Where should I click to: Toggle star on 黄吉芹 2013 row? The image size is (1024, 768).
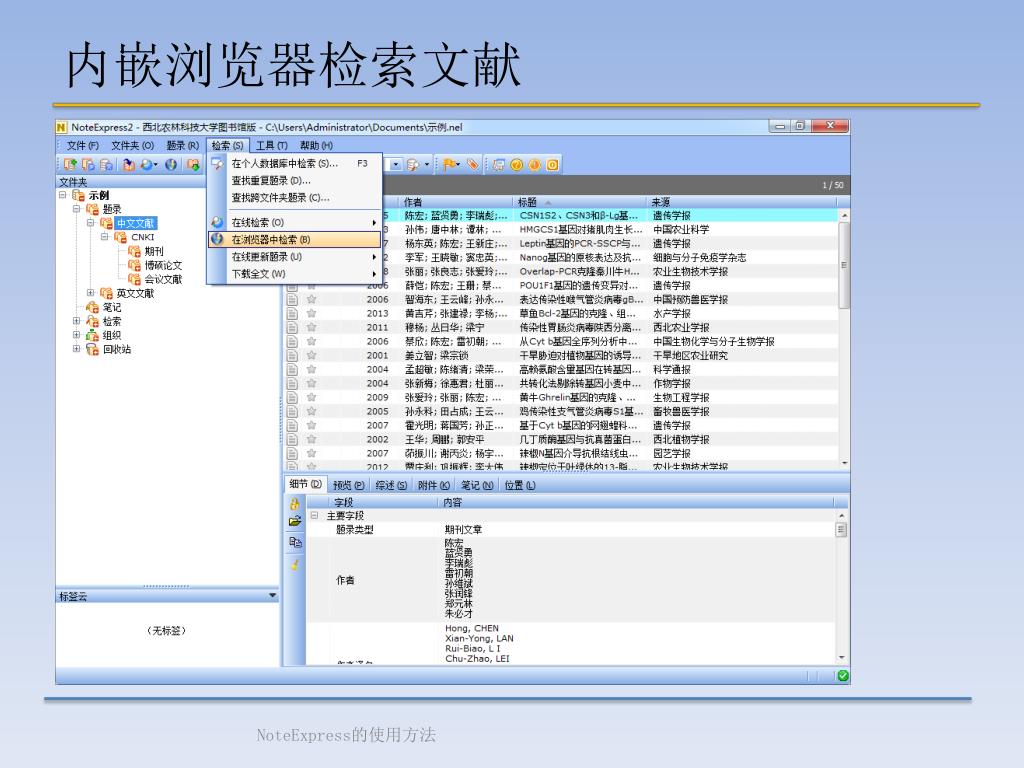click(x=312, y=313)
